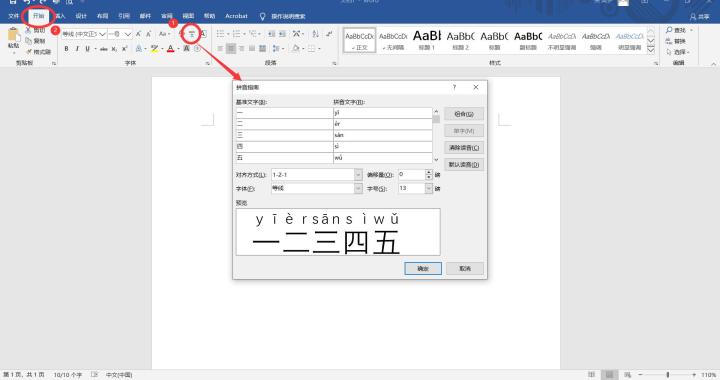The width and height of the screenshot is (720, 380).
Task: Toggle Underline formatting
Action: [x=87, y=49]
